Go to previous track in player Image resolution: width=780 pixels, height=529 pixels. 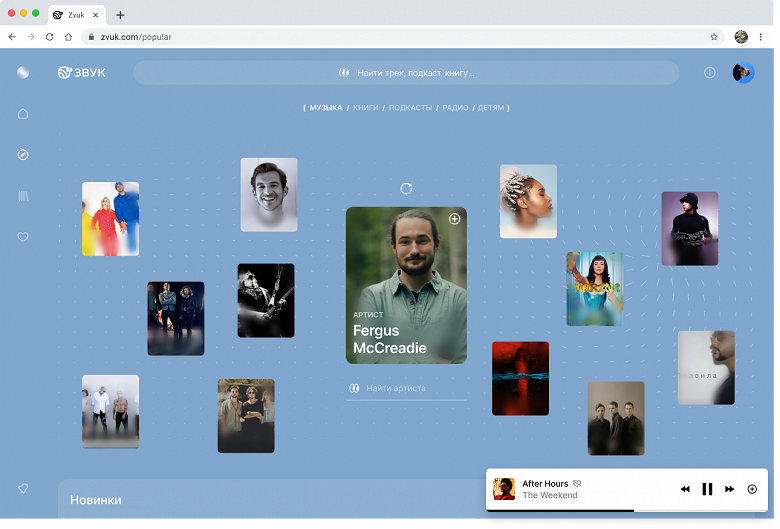[x=685, y=489]
